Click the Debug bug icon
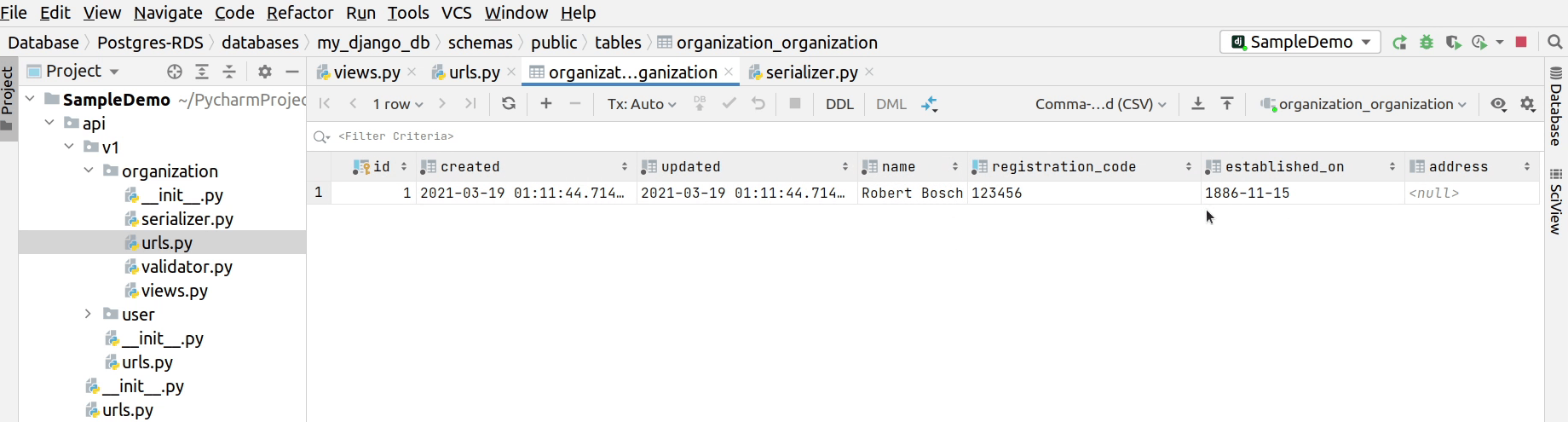The image size is (1568, 422). click(x=1427, y=42)
